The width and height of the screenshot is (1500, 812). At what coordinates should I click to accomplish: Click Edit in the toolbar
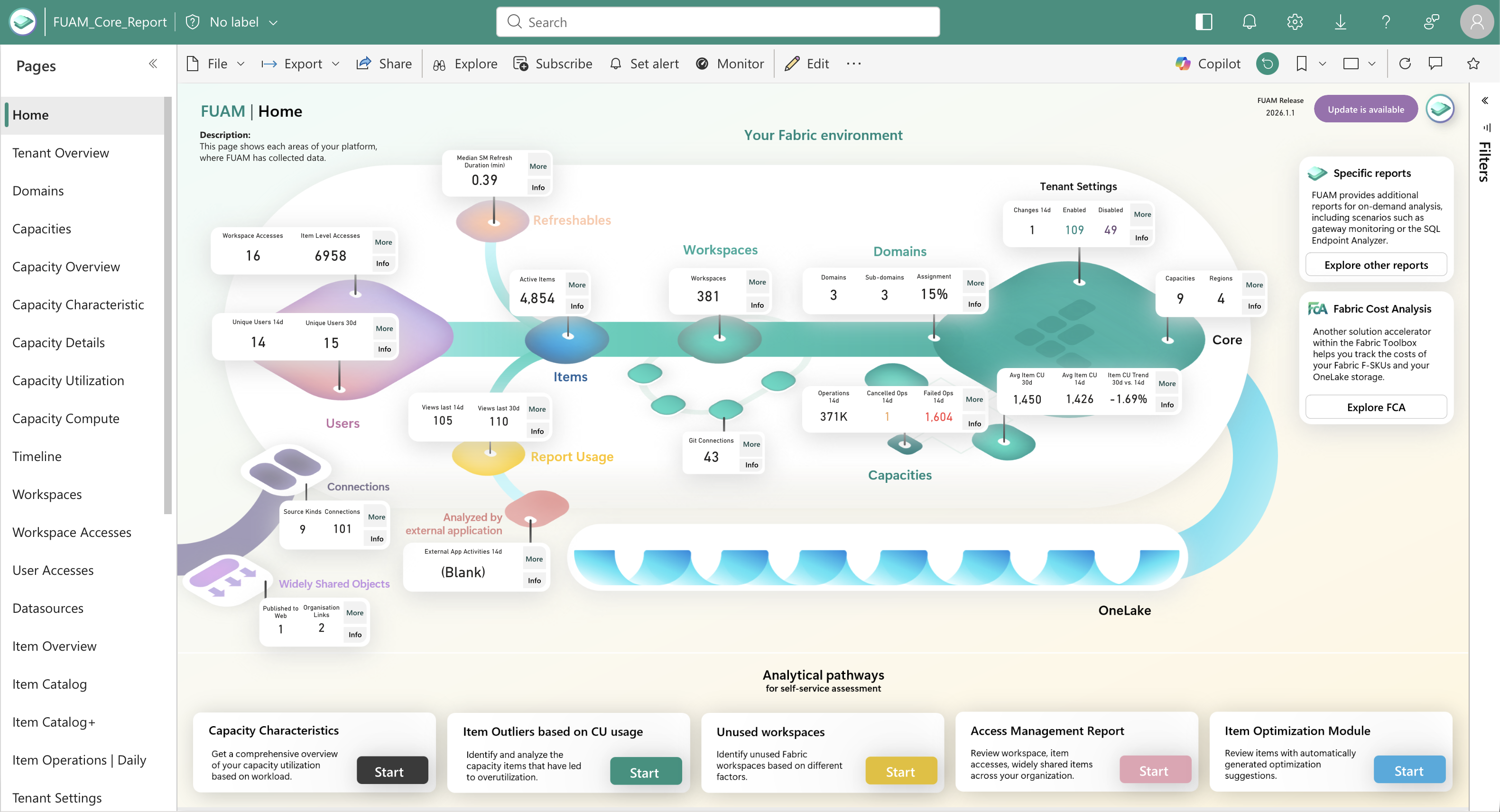807,64
